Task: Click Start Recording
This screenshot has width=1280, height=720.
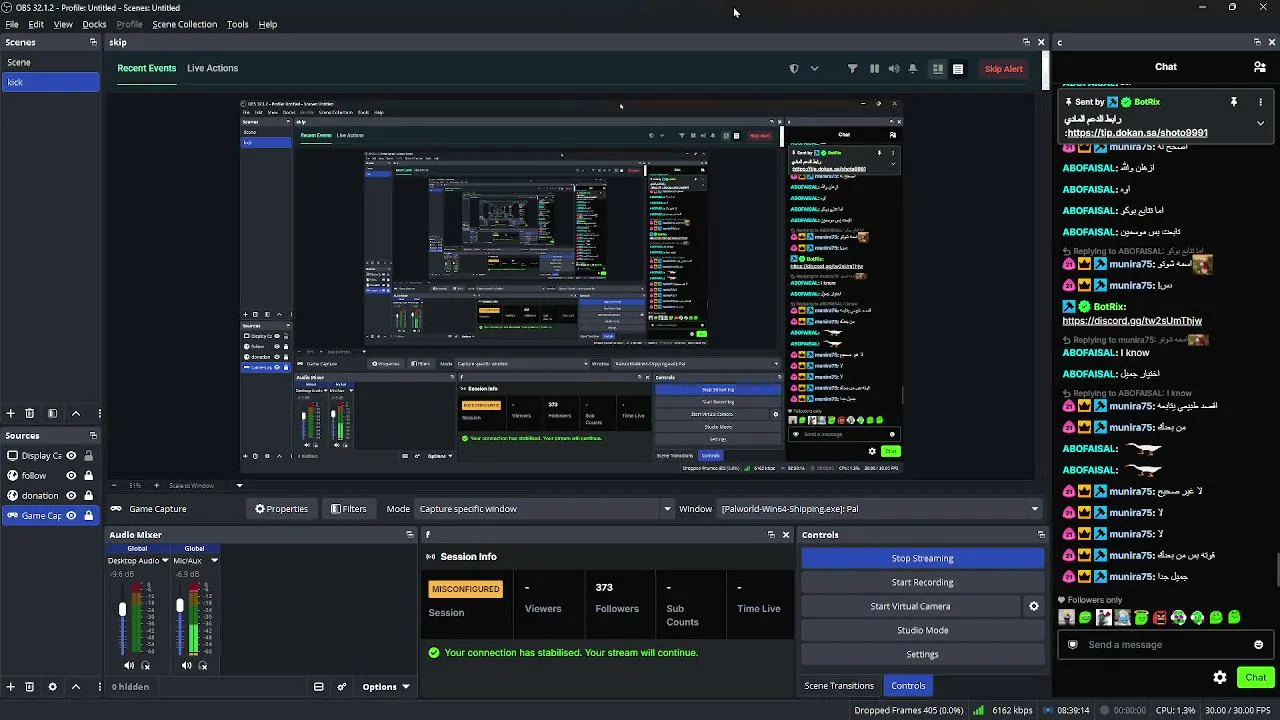Action: point(922,582)
